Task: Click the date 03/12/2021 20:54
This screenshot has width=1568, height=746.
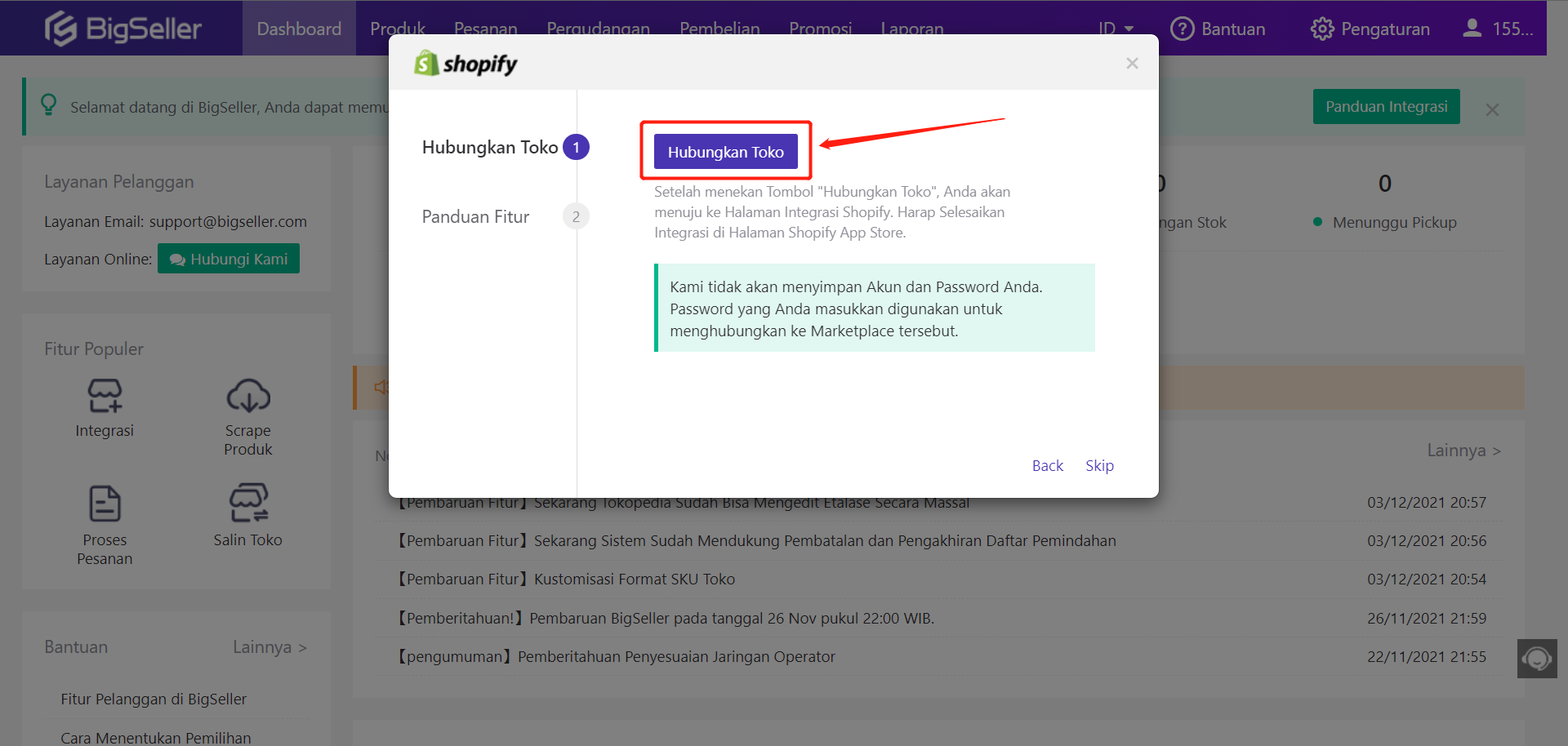Action: (x=1427, y=579)
